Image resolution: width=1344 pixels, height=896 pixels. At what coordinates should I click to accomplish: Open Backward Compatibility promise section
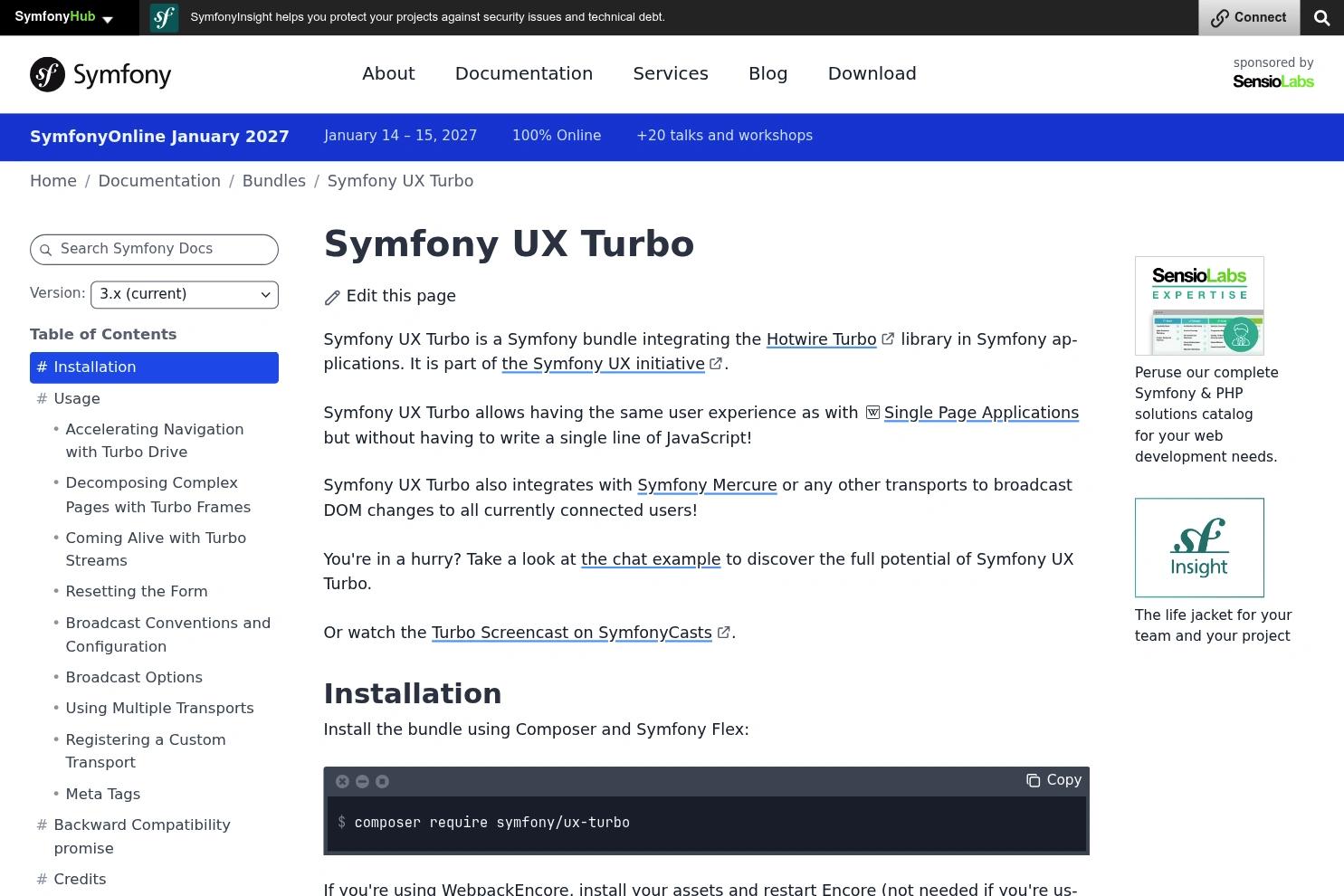click(142, 836)
